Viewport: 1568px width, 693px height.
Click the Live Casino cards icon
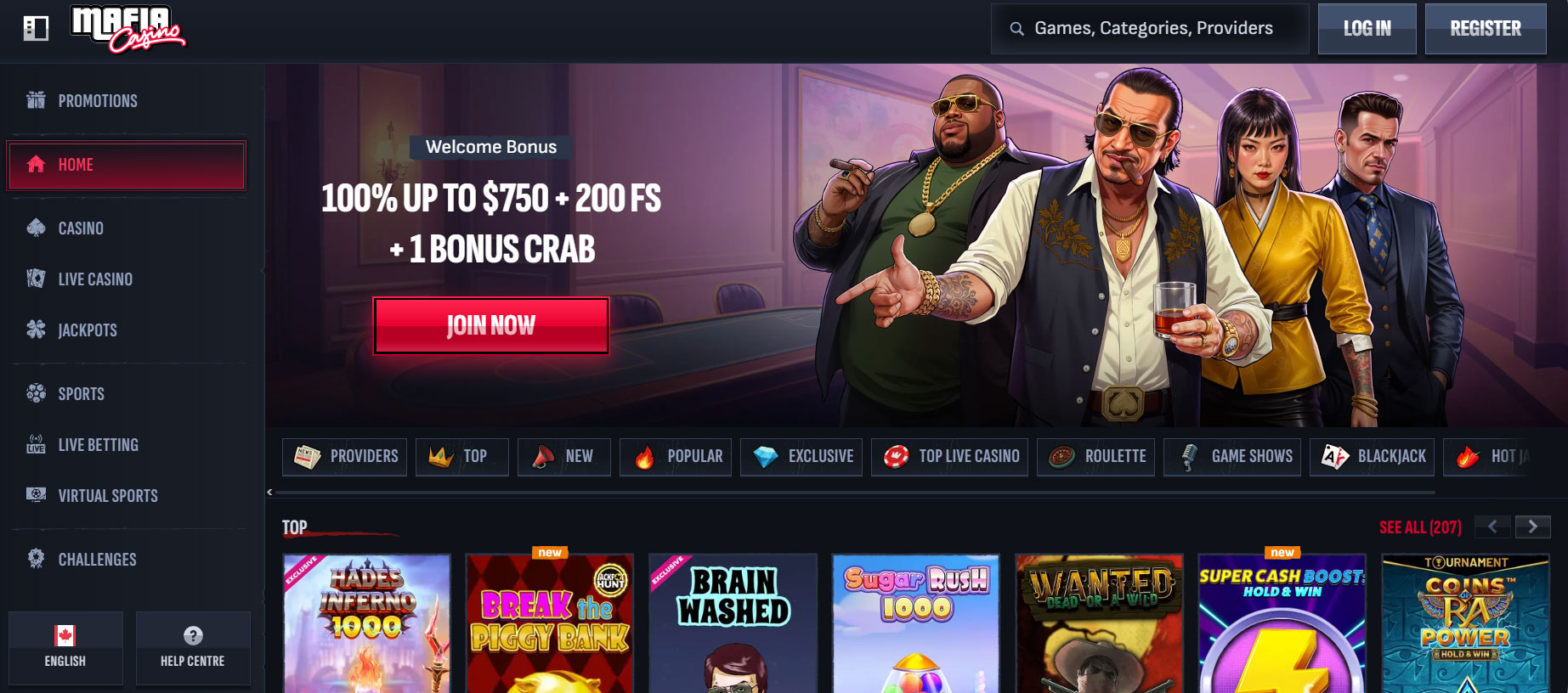[36, 279]
